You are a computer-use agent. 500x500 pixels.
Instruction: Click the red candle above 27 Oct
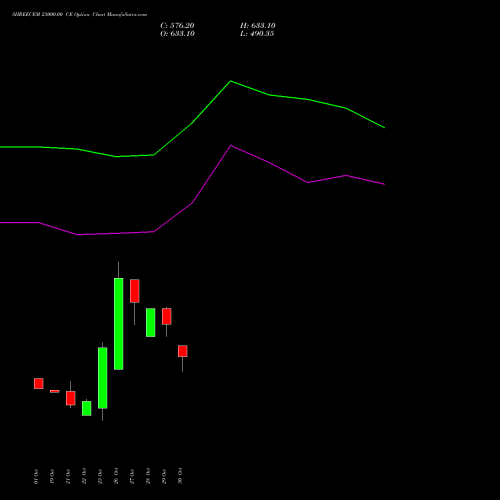(x=135, y=291)
